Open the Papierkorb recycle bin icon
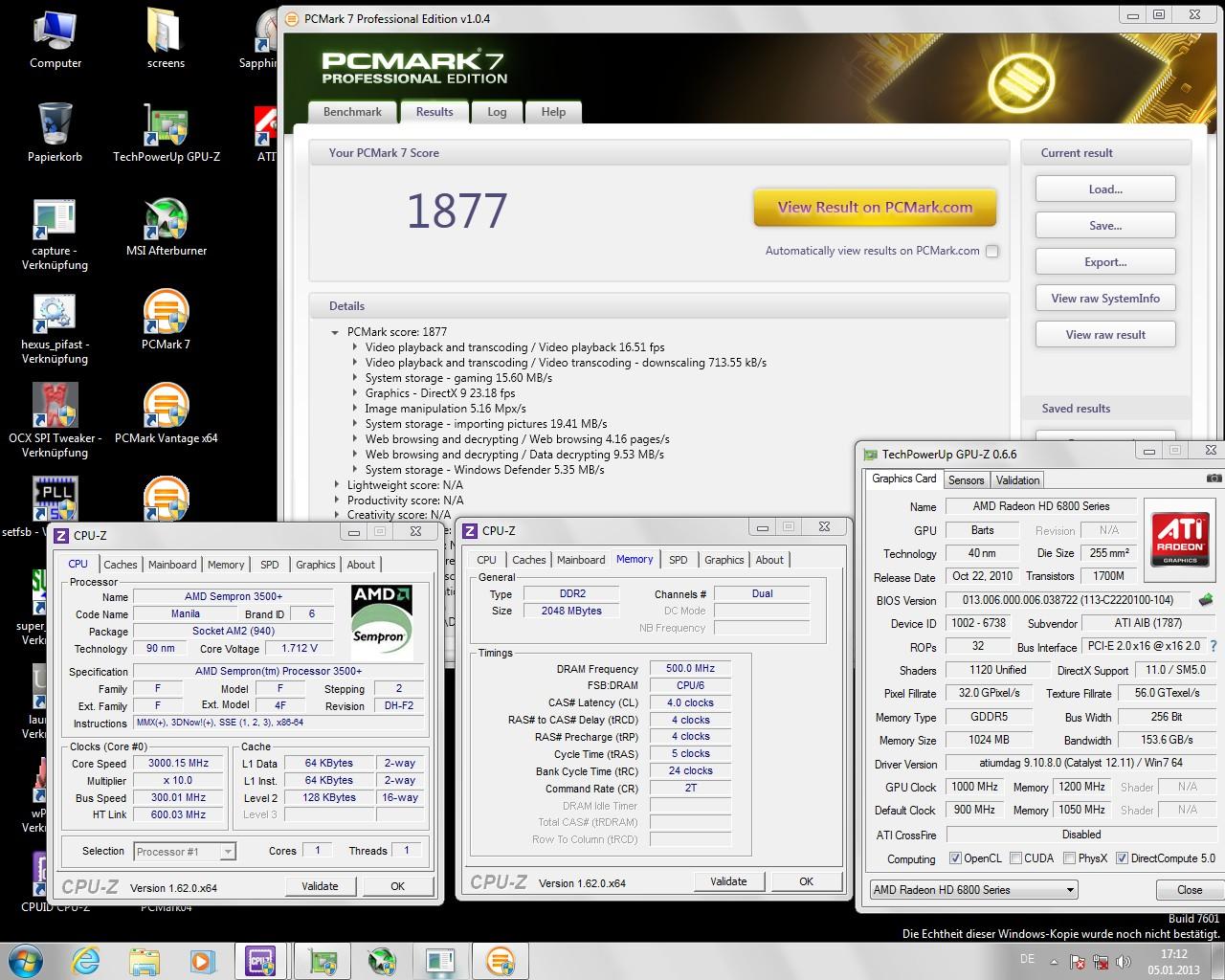 (55, 133)
